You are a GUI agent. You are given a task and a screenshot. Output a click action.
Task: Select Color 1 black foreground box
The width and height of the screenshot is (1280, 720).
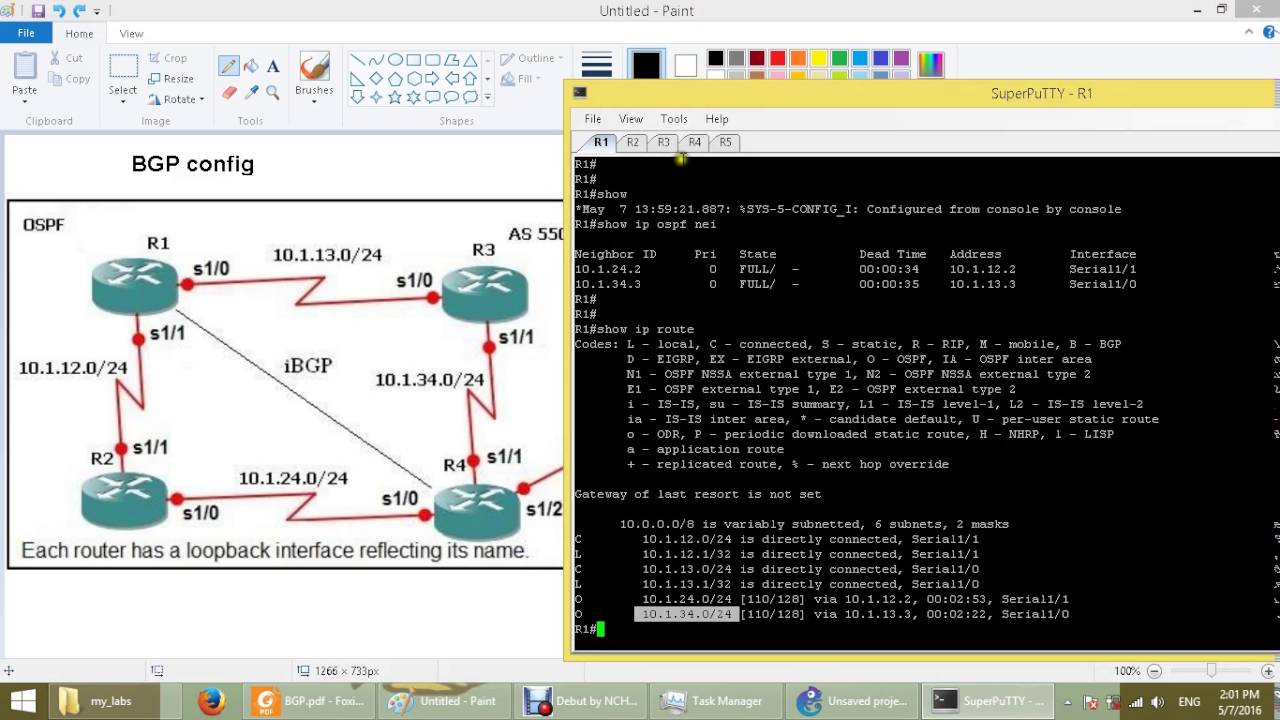click(x=646, y=66)
